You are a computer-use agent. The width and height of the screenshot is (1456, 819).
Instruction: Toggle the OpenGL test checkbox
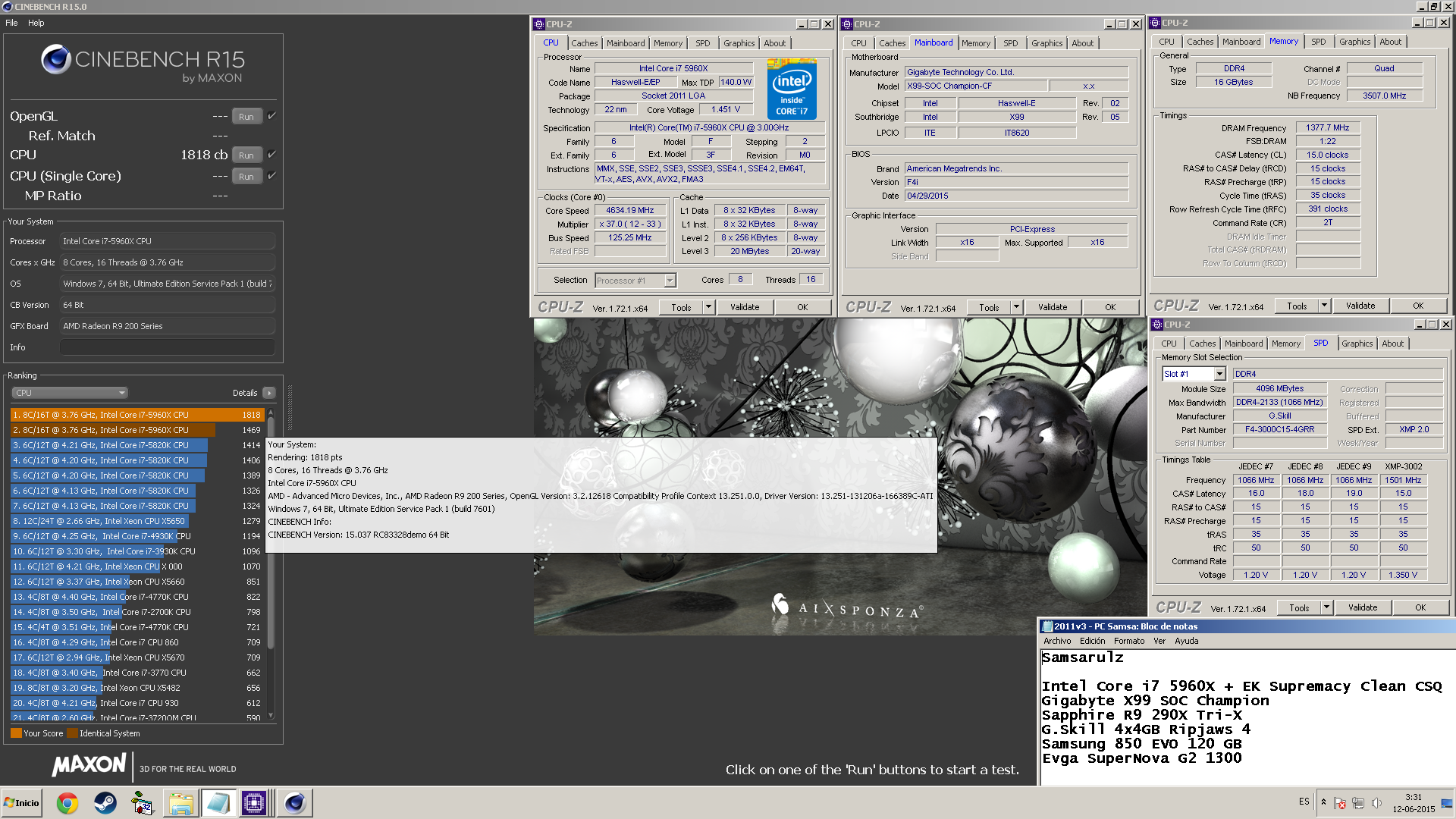pos(271,116)
